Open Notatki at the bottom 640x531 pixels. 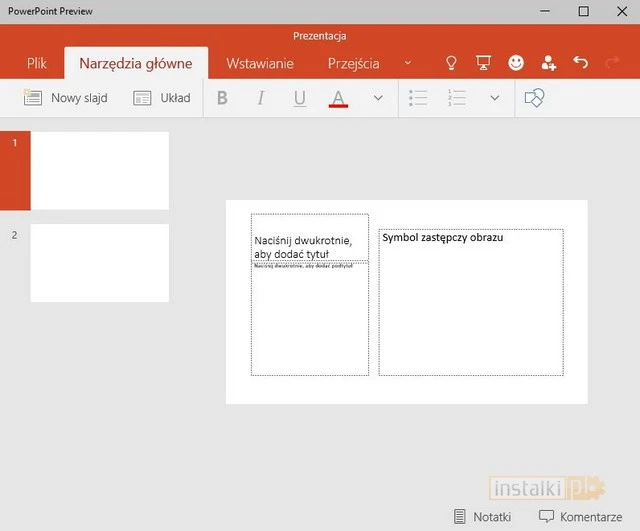(x=482, y=516)
